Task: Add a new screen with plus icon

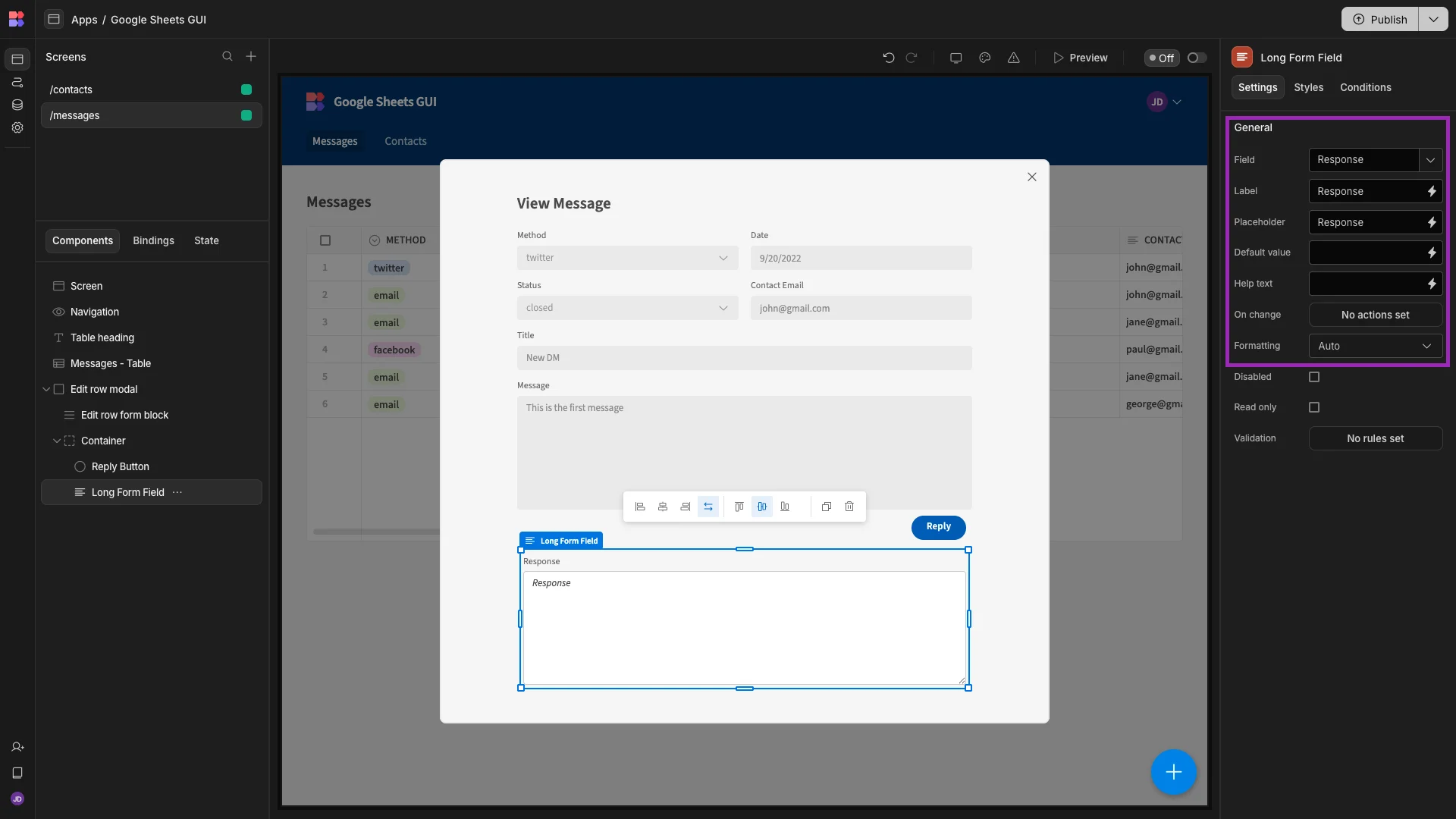Action: click(251, 57)
